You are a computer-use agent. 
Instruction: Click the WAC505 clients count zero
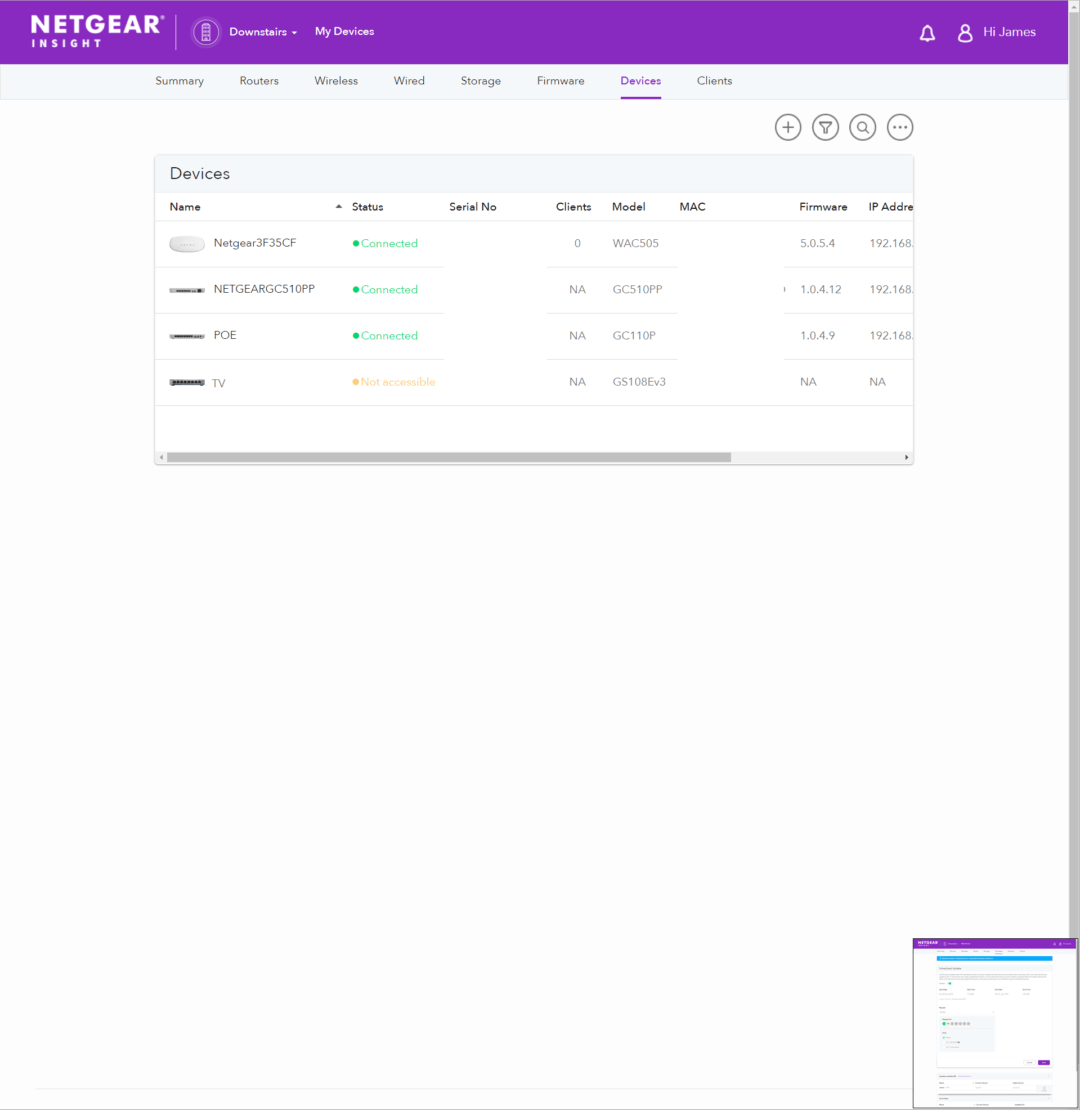coord(577,243)
